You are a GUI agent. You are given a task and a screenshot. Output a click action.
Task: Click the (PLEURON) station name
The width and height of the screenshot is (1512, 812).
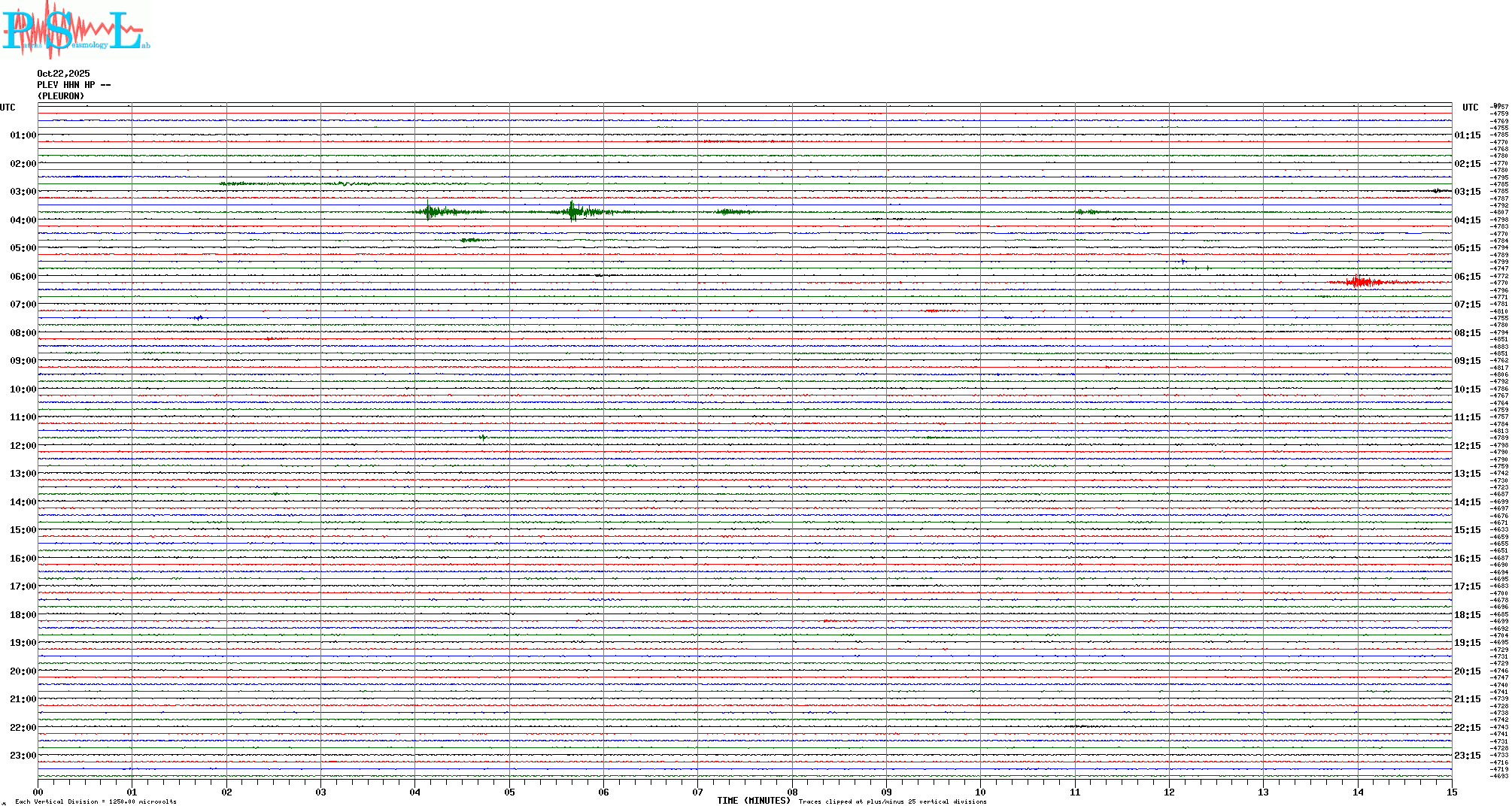[61, 96]
